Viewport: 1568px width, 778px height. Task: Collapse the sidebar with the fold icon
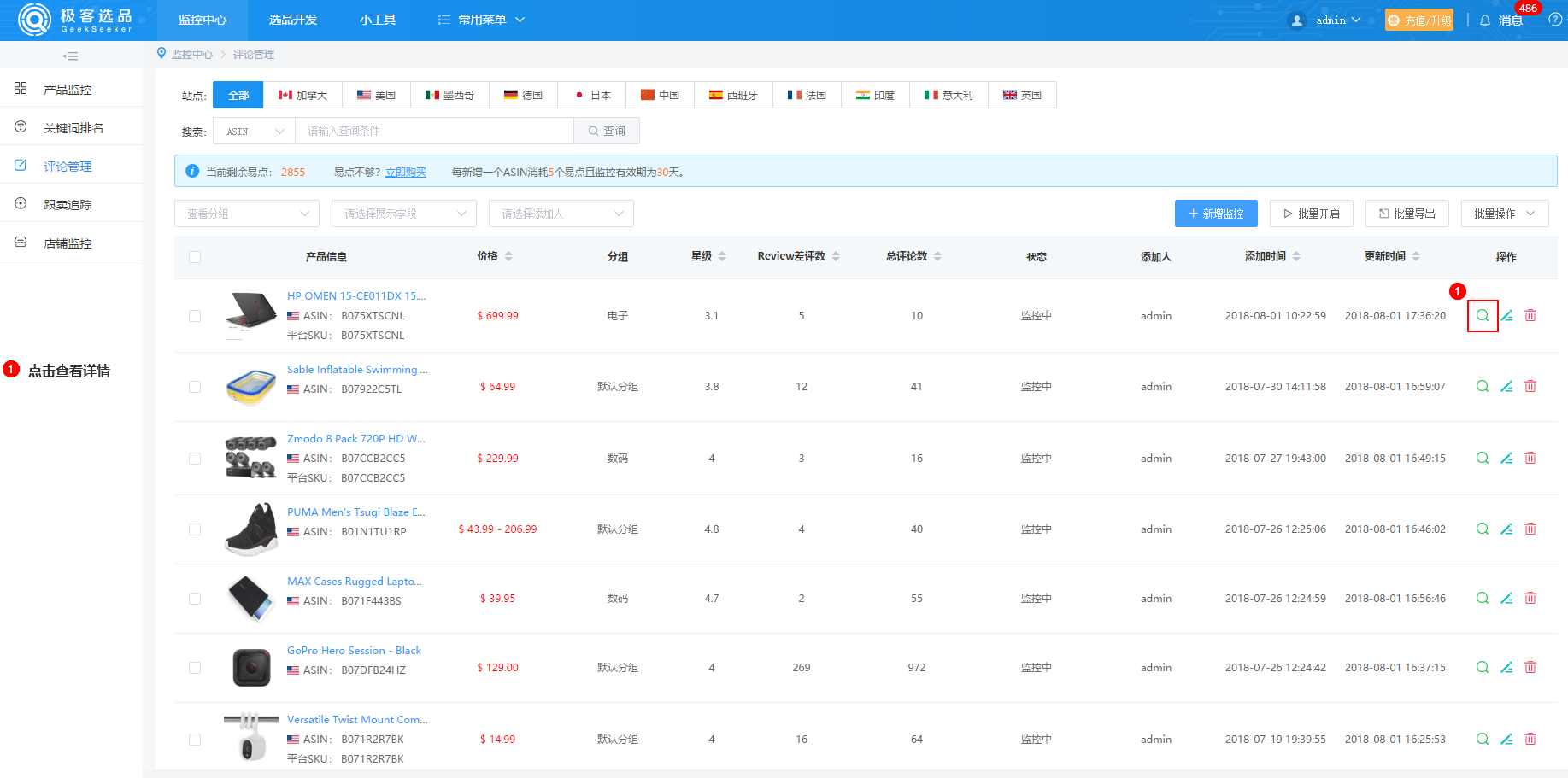[x=71, y=56]
